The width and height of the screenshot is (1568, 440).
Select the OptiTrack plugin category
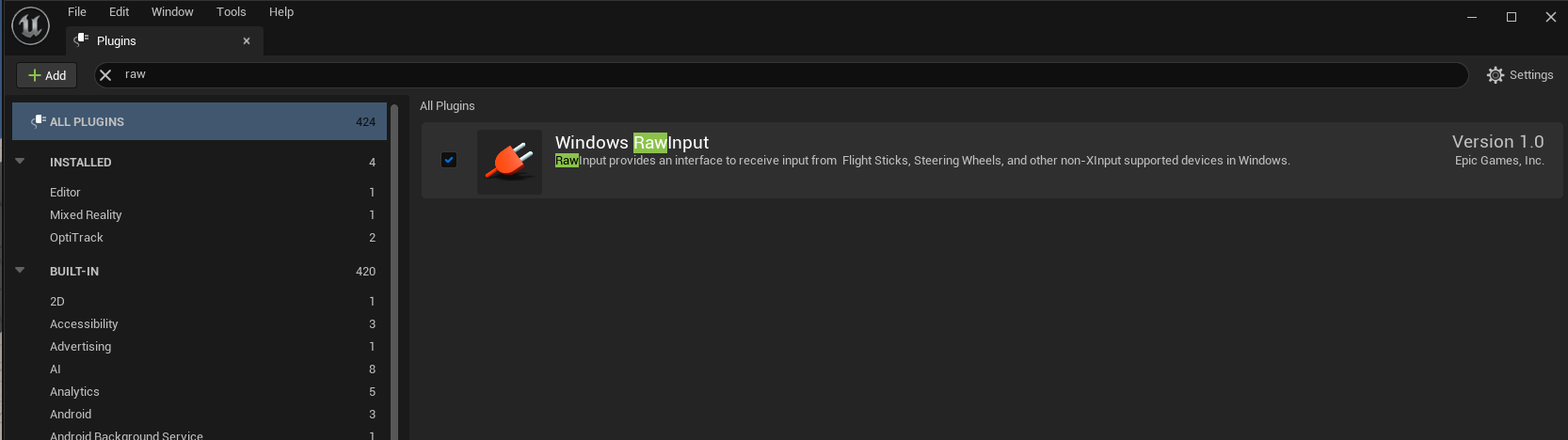76,238
